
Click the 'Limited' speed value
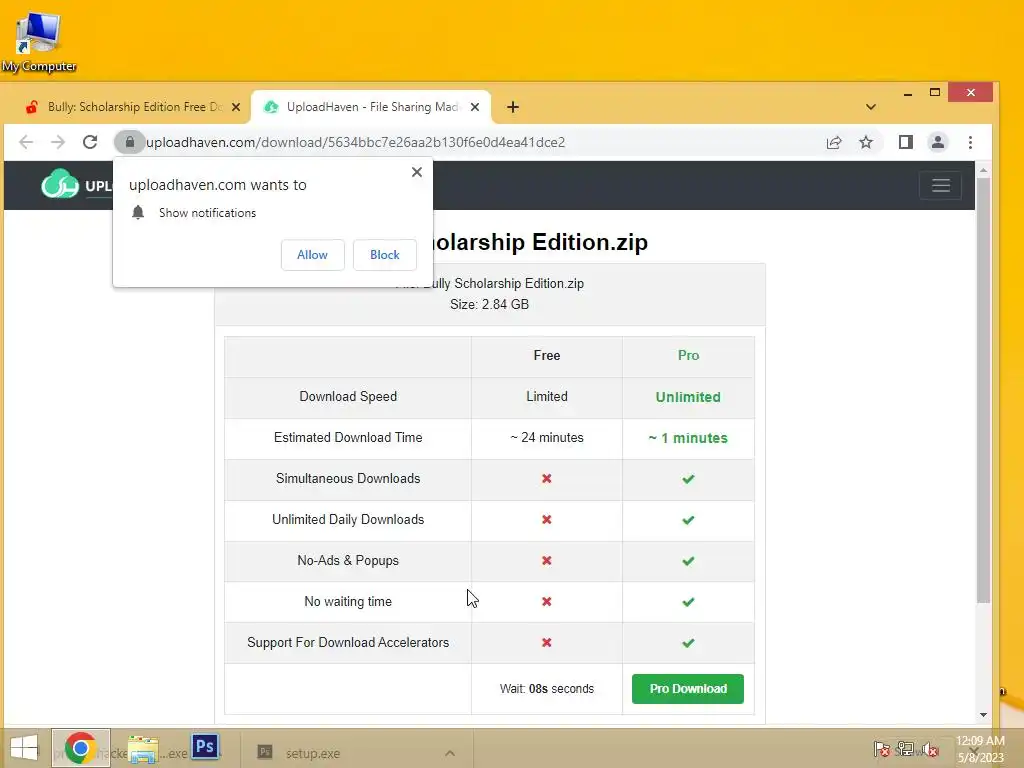pyautogui.click(x=547, y=396)
